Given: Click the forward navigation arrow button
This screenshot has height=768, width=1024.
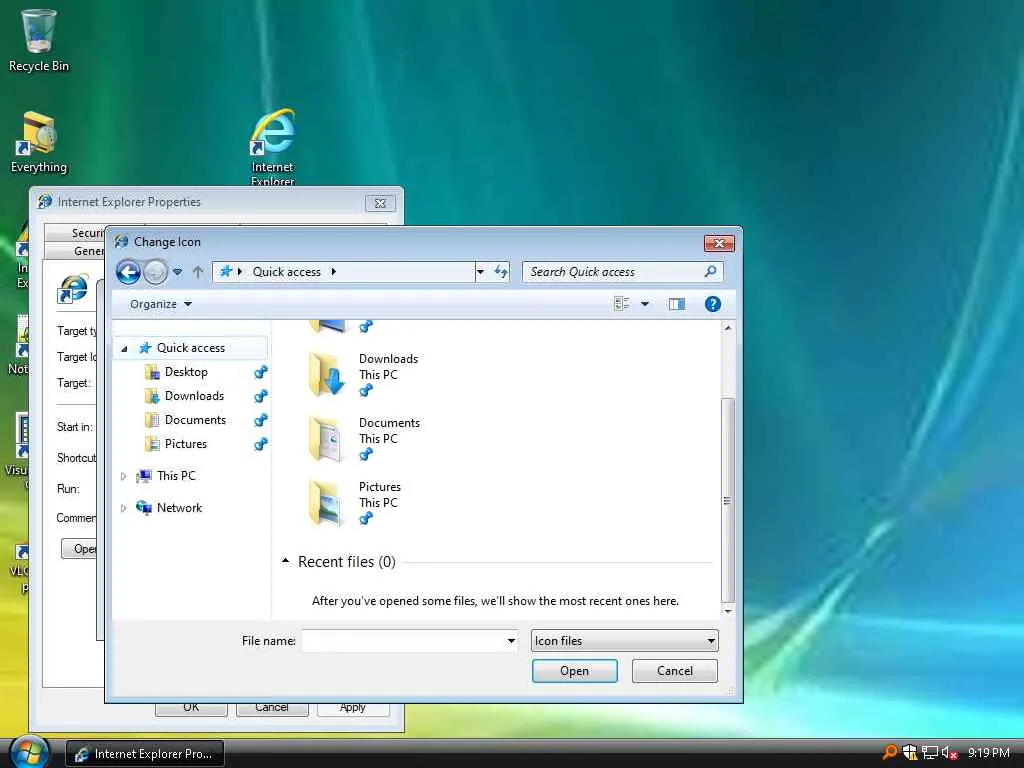Looking at the screenshot, I should click(x=155, y=272).
